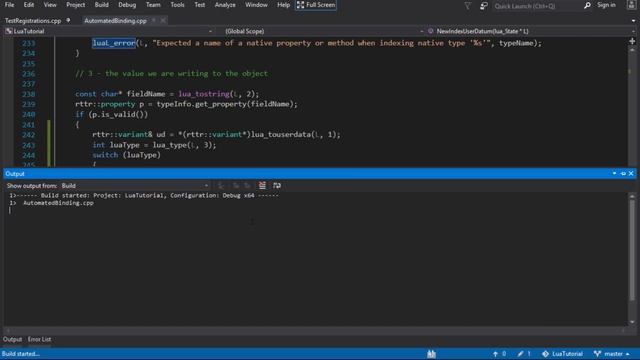Open the Show output from Build dropdown
The width and height of the screenshot is (640, 360).
point(135,186)
